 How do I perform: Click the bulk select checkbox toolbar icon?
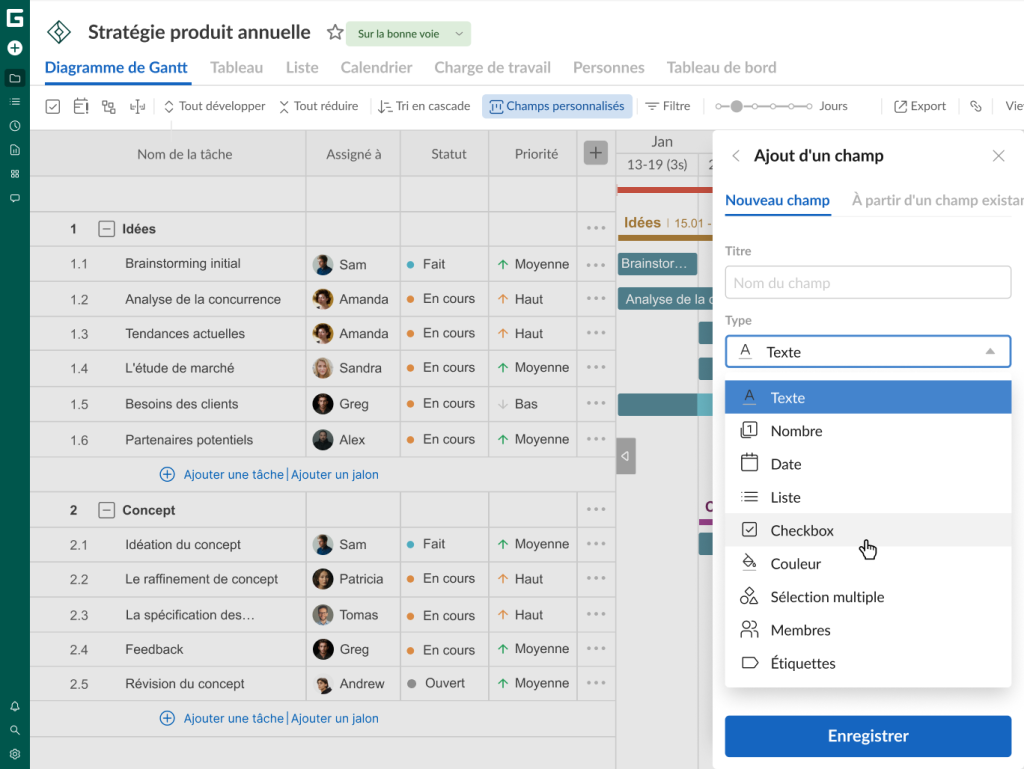click(x=53, y=106)
